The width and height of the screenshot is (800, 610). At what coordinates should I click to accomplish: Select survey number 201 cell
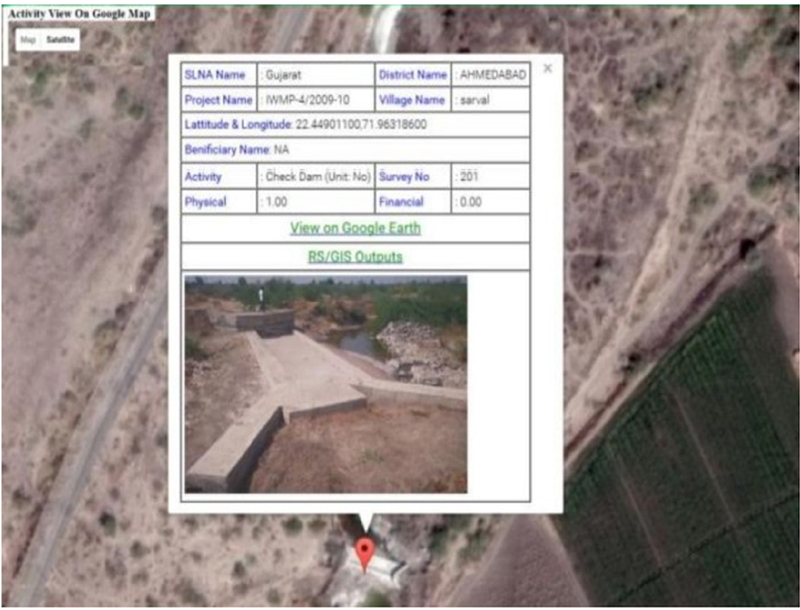coord(491,176)
